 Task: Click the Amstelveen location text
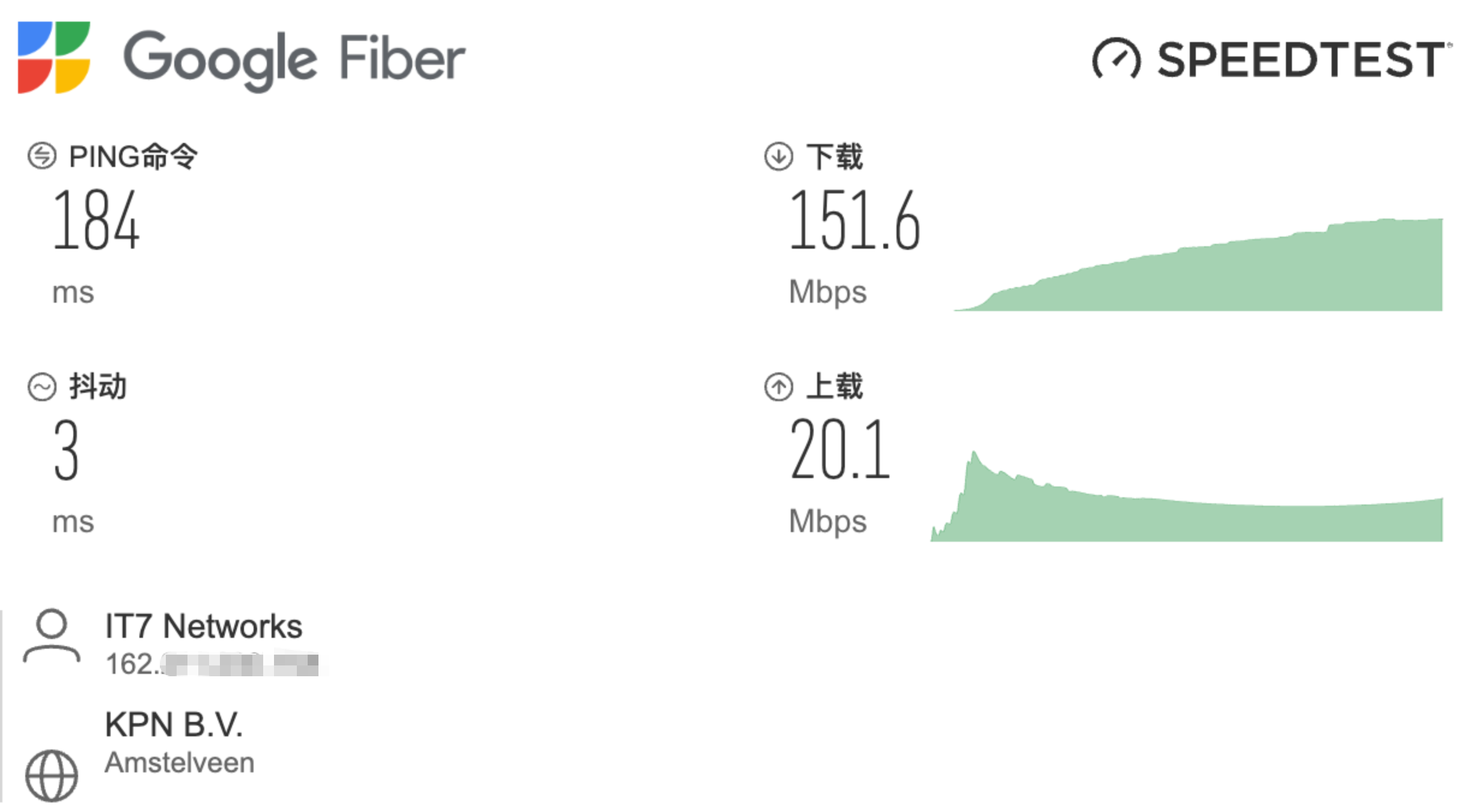tap(179, 763)
